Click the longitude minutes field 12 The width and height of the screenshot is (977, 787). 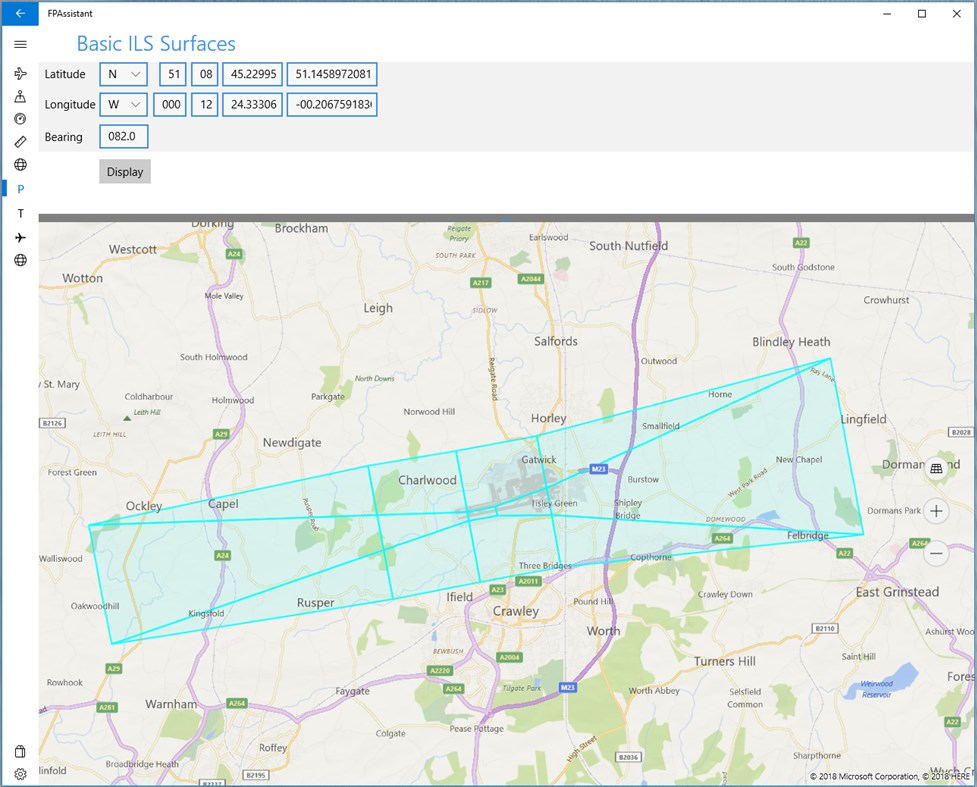tap(206, 105)
